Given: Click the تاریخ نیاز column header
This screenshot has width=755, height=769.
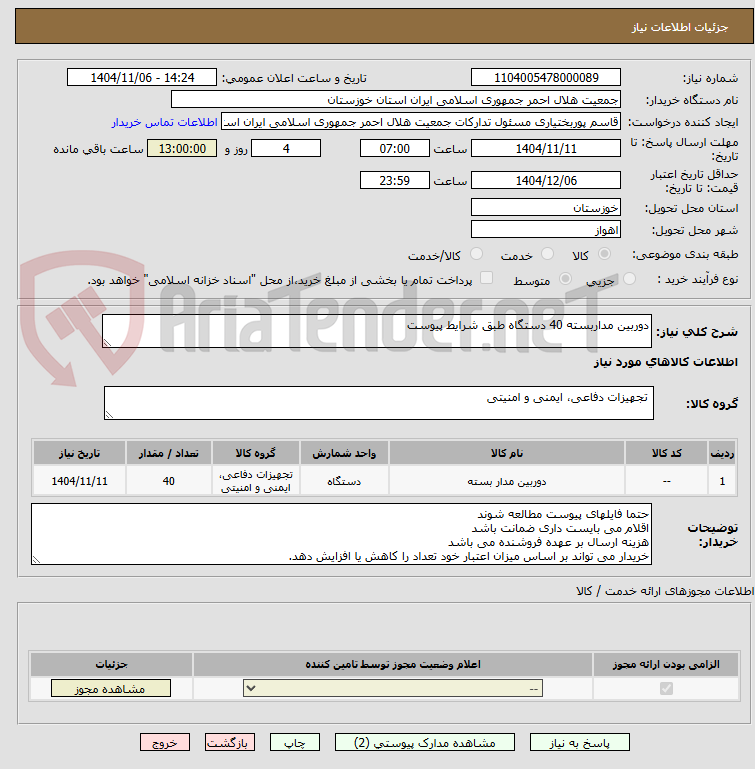Looking at the screenshot, I should (x=79, y=453).
